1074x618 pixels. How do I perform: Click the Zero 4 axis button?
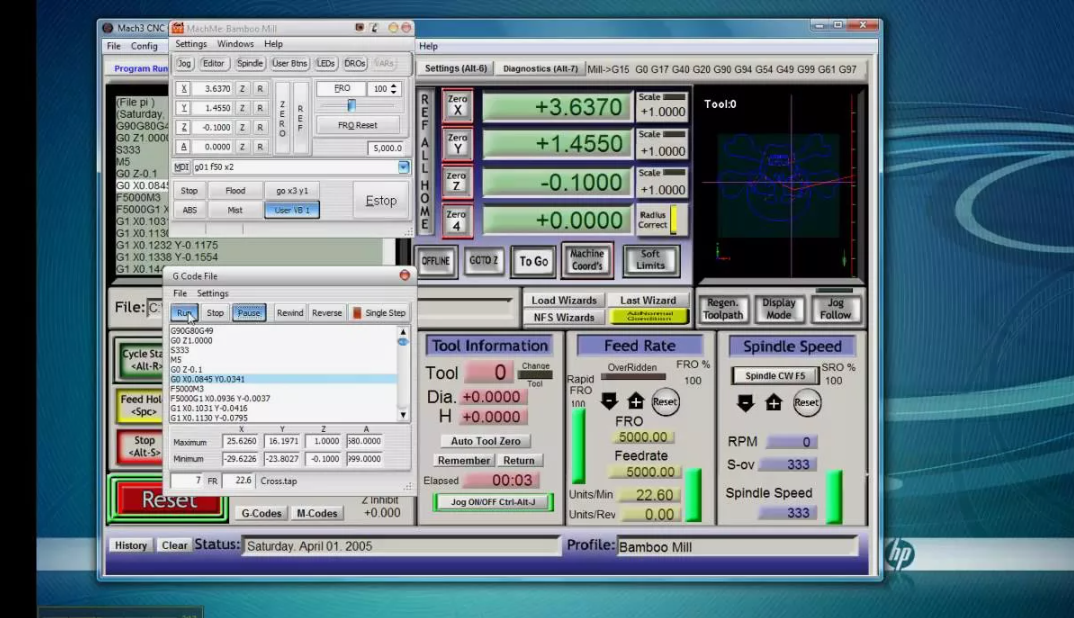pos(457,220)
